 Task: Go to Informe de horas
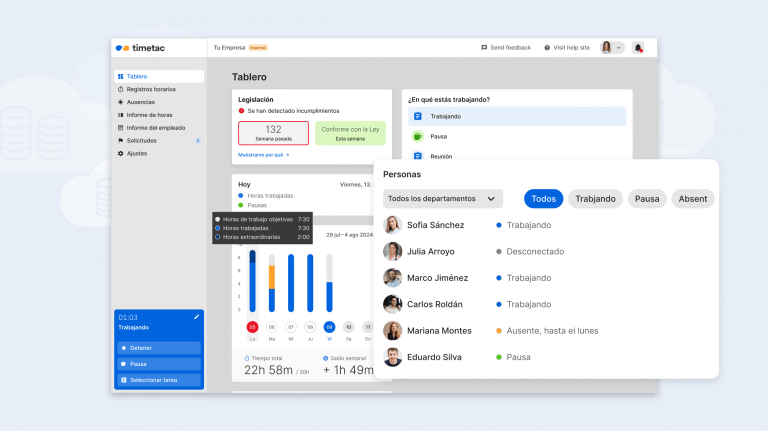click(148, 115)
